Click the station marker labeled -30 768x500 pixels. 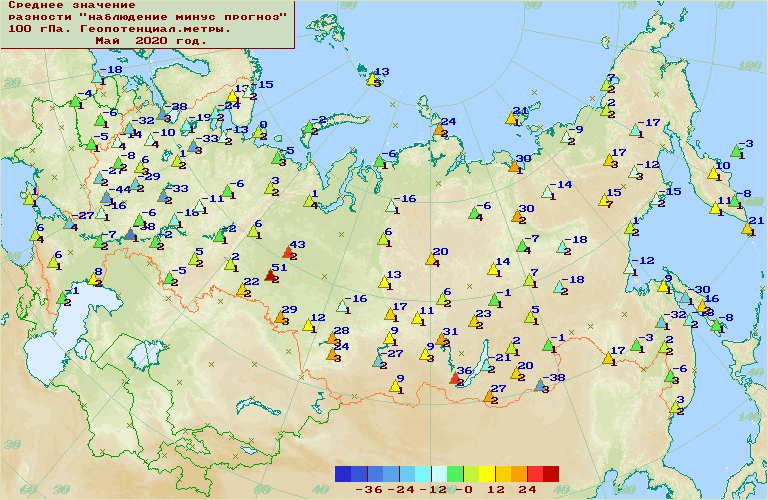tap(685, 297)
